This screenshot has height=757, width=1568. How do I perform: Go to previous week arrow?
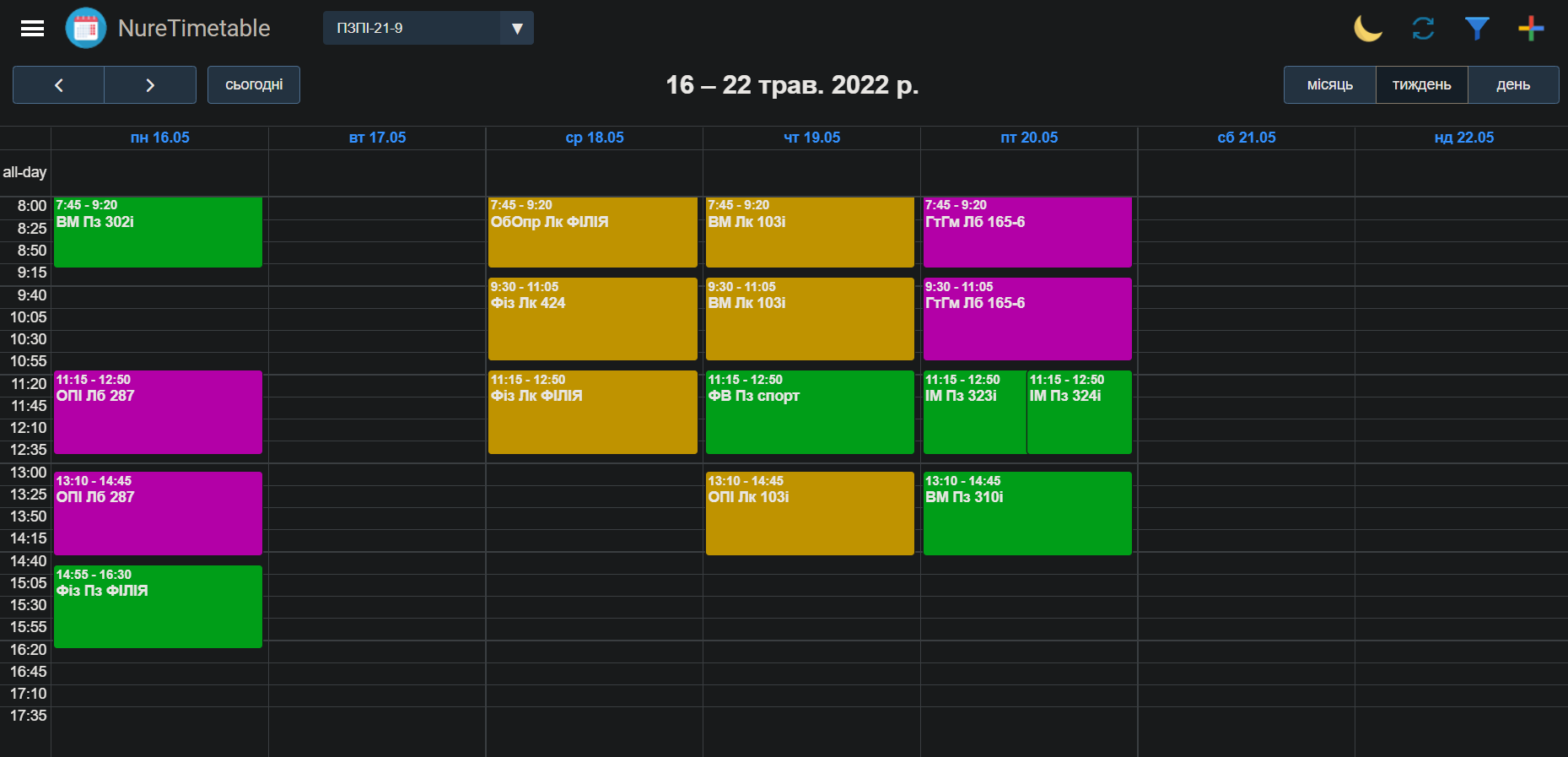(59, 84)
